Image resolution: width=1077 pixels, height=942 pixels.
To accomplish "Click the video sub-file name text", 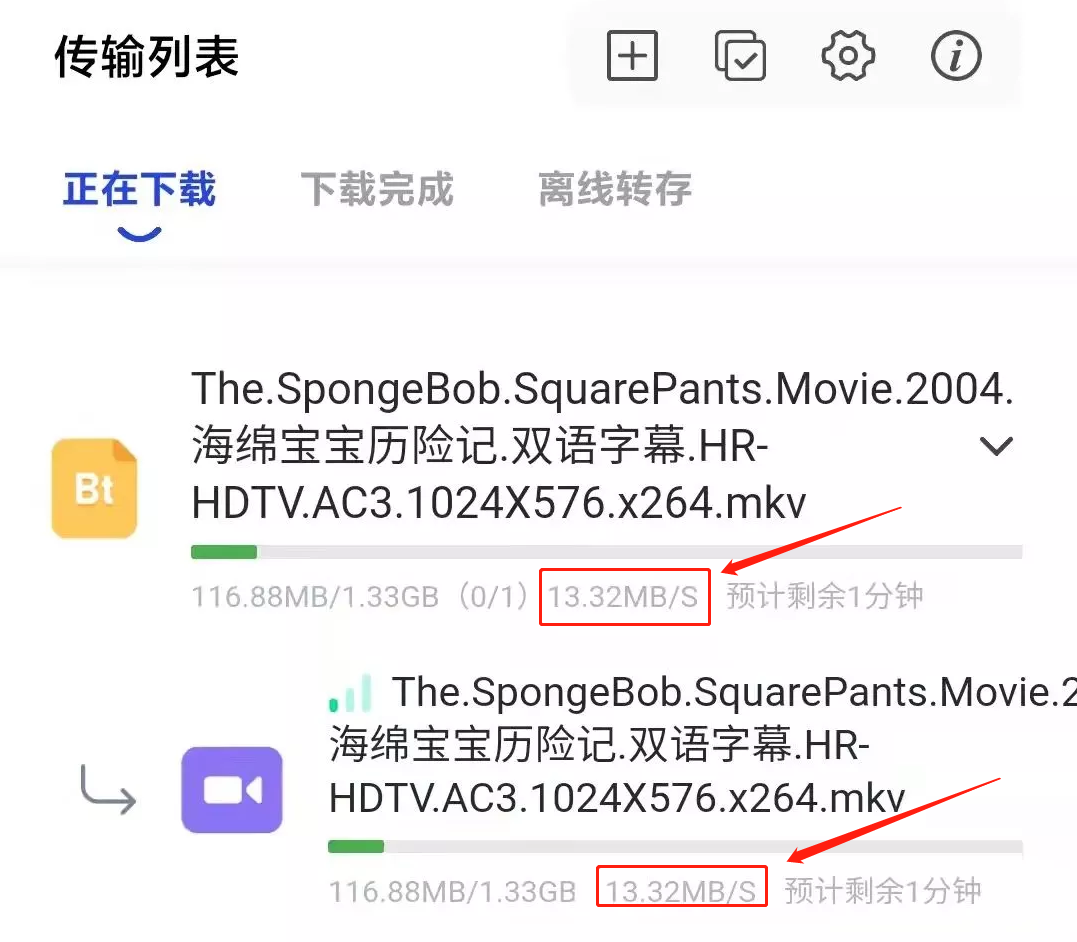I will tap(703, 745).
